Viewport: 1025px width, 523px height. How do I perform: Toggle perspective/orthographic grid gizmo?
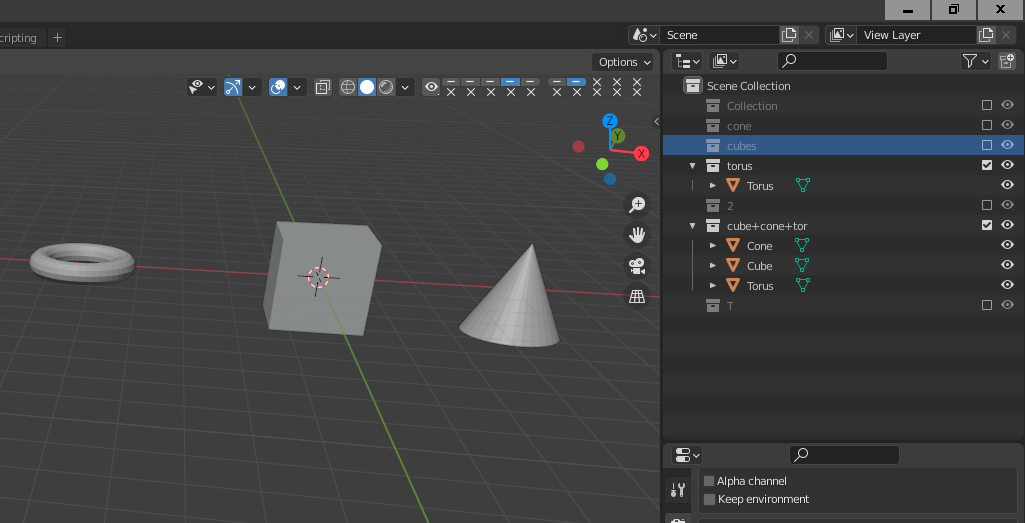[636, 296]
